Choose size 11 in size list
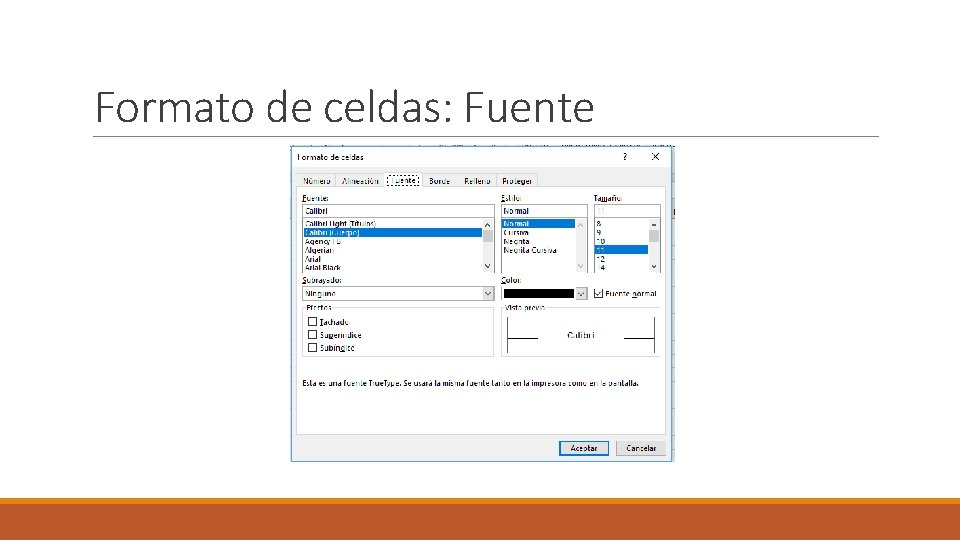Viewport: 960px width, 540px height. (x=621, y=250)
